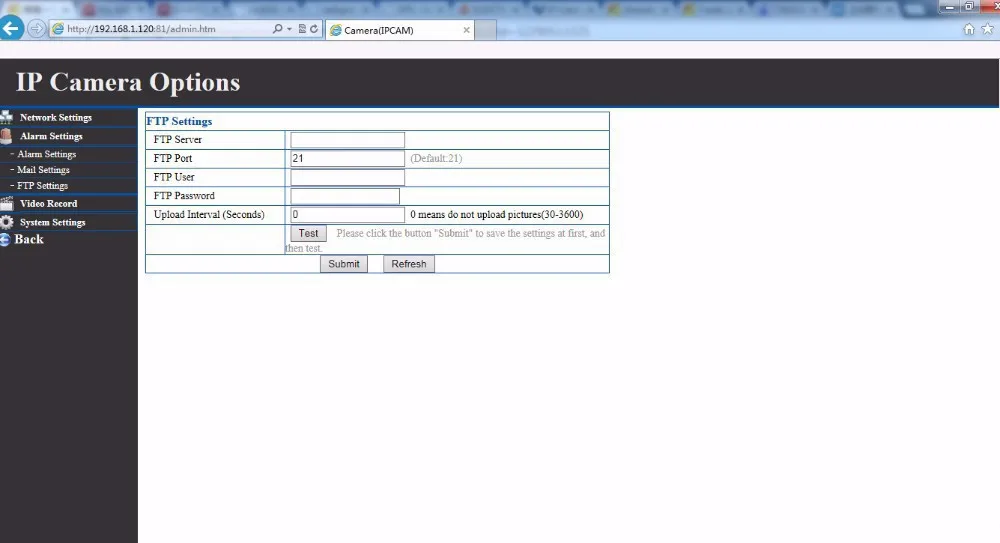Minimize the browser window

pyautogui.click(x=949, y=6)
